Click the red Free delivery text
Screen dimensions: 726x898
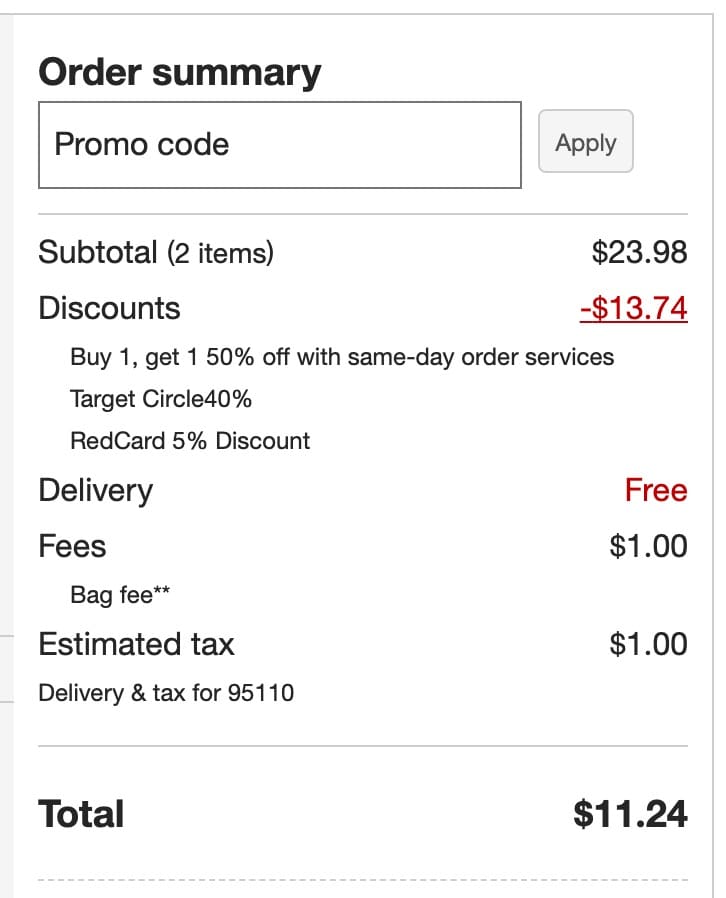point(655,490)
